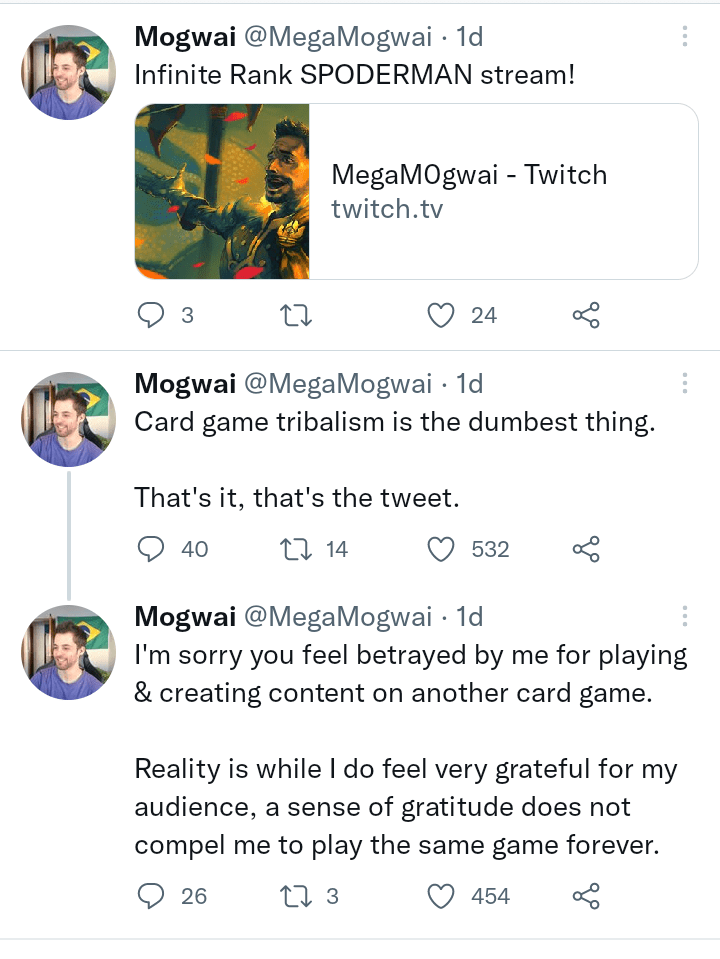Open the three-dot menu on the apology tweet
The width and height of the screenshot is (720, 959).
(x=684, y=616)
